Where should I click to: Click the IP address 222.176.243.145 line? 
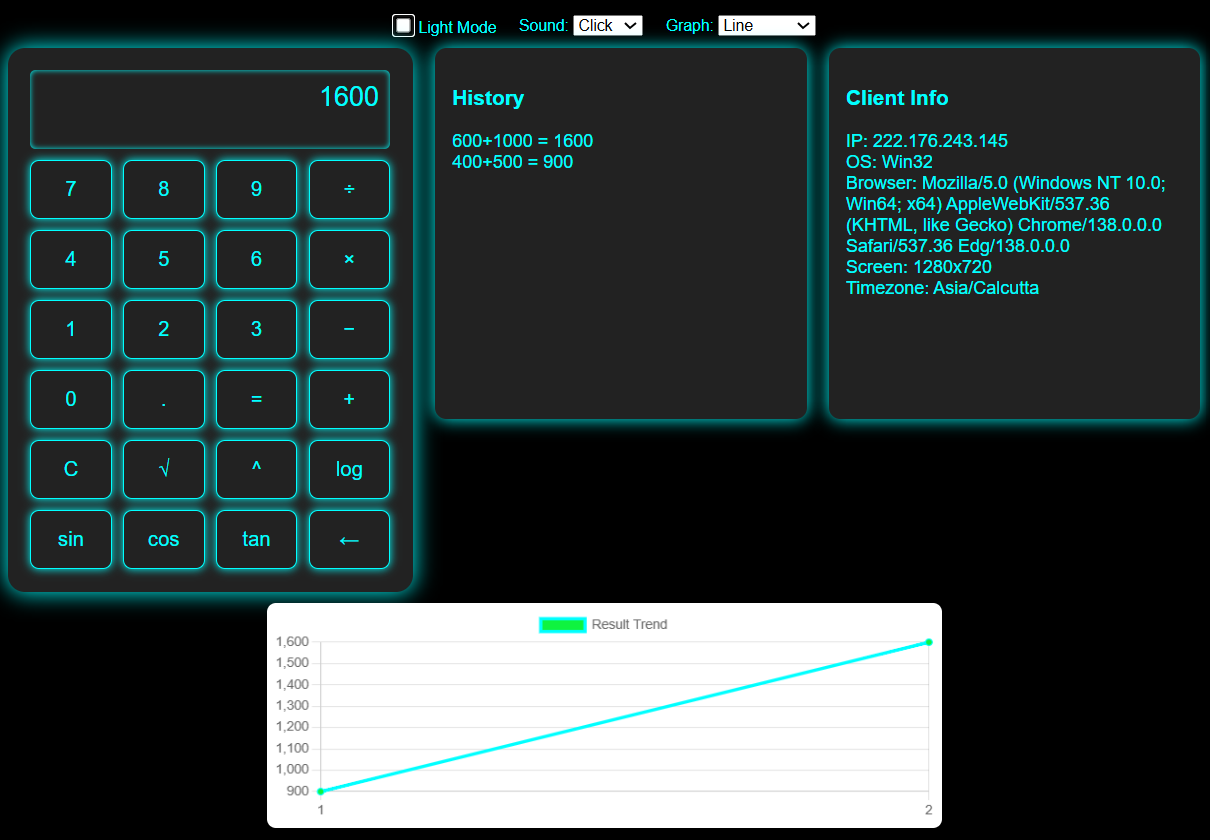927,141
